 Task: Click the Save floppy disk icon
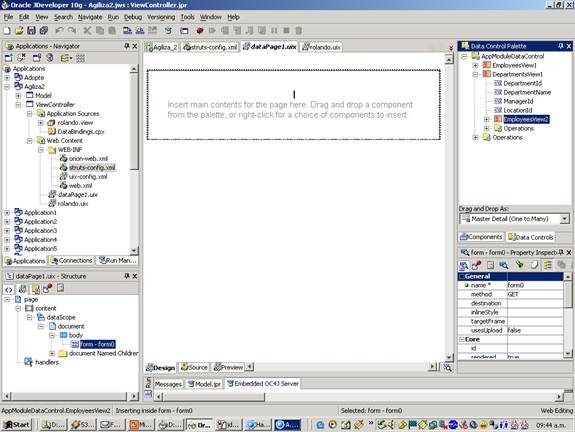pos(31,31)
